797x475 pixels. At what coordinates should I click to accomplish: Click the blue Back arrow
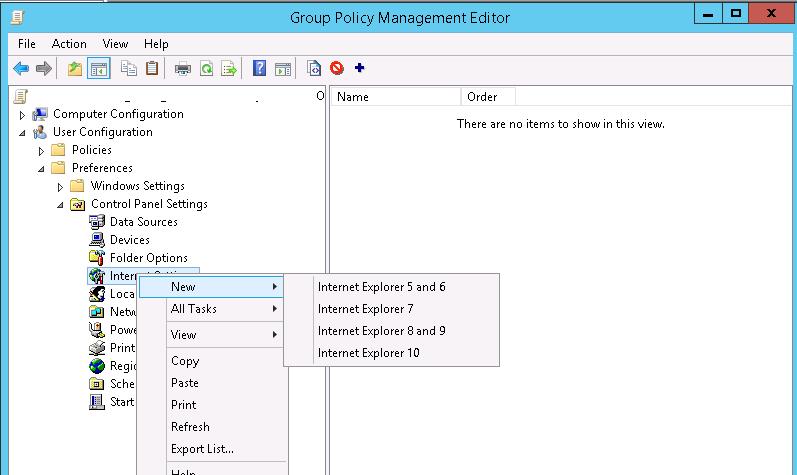pos(21,68)
